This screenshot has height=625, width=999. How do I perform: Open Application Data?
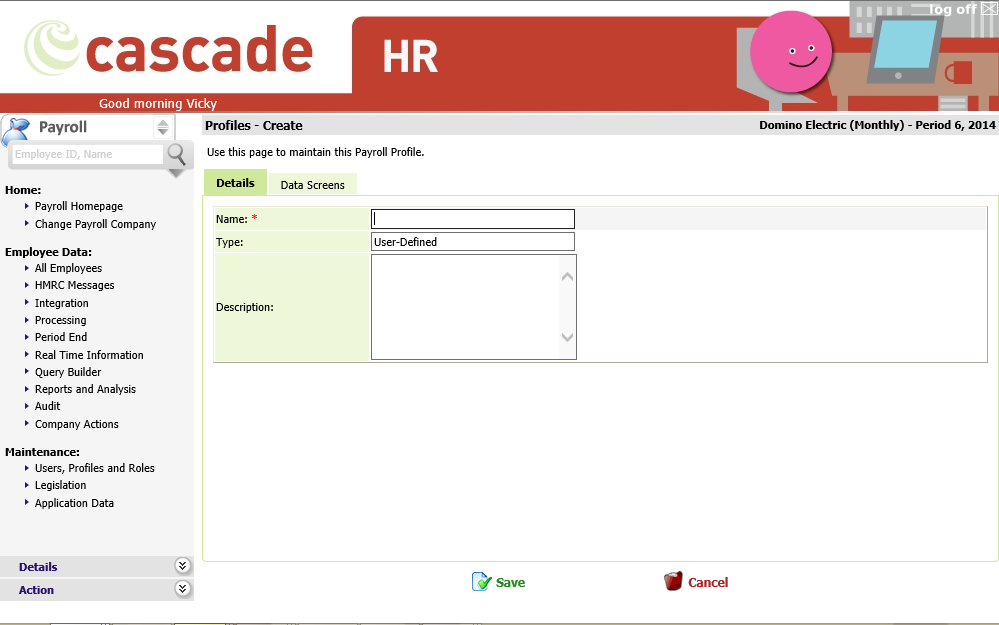(75, 503)
